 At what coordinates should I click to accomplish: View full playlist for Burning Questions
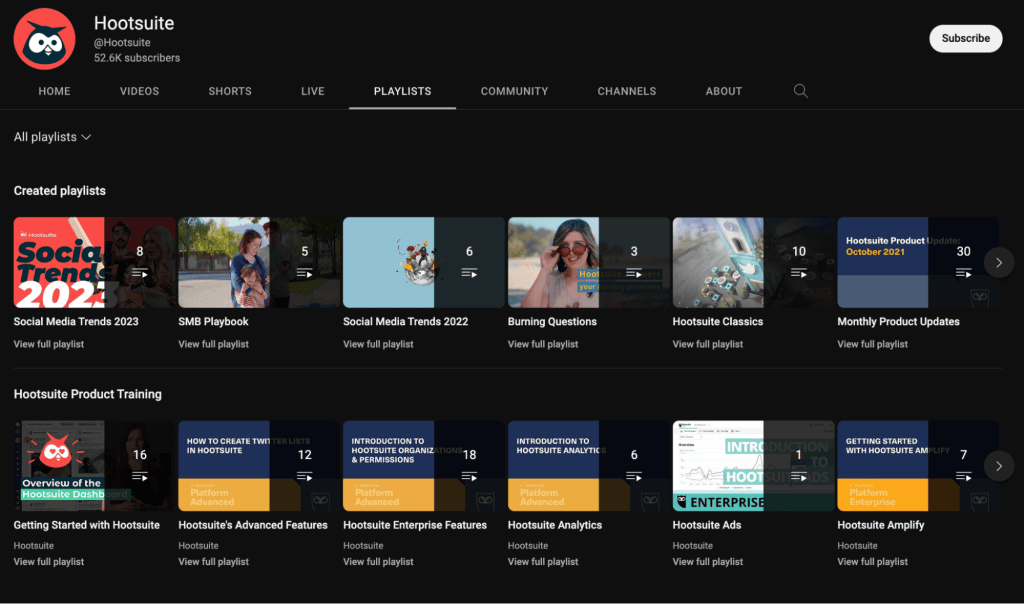pos(543,344)
